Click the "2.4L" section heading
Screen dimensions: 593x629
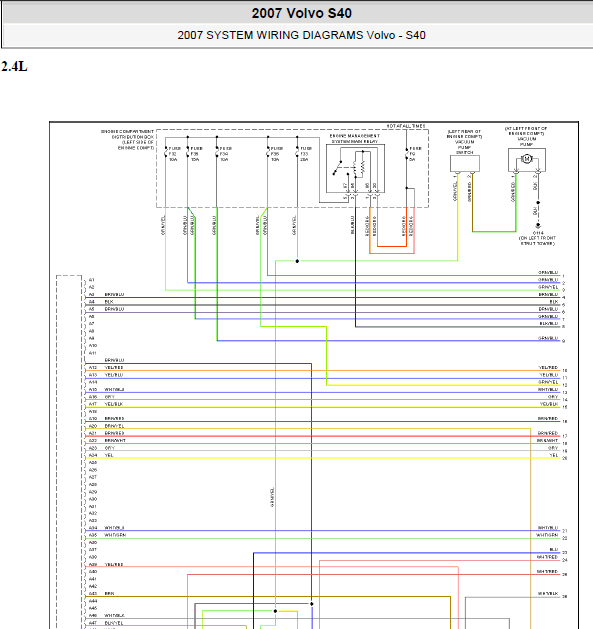click(14, 66)
